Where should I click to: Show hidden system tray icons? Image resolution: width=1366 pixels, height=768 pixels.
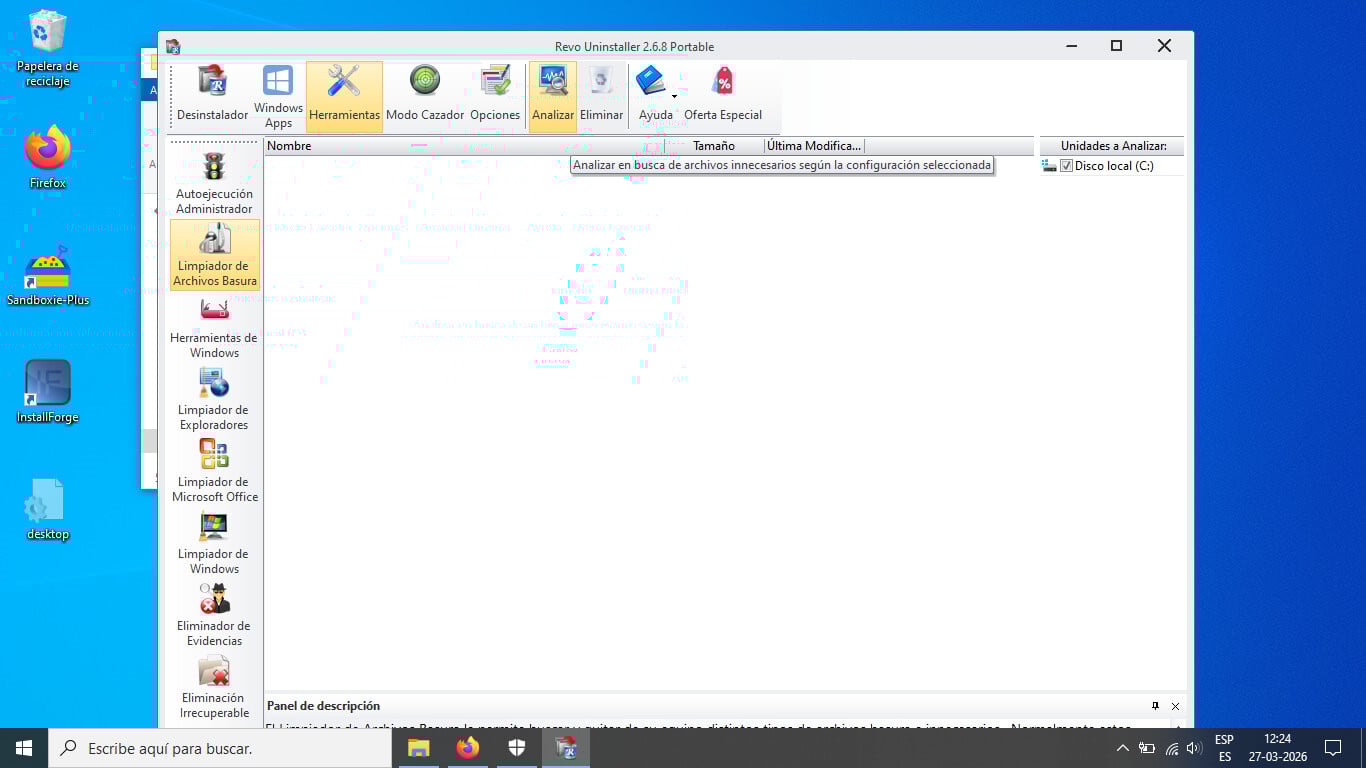(x=1122, y=748)
